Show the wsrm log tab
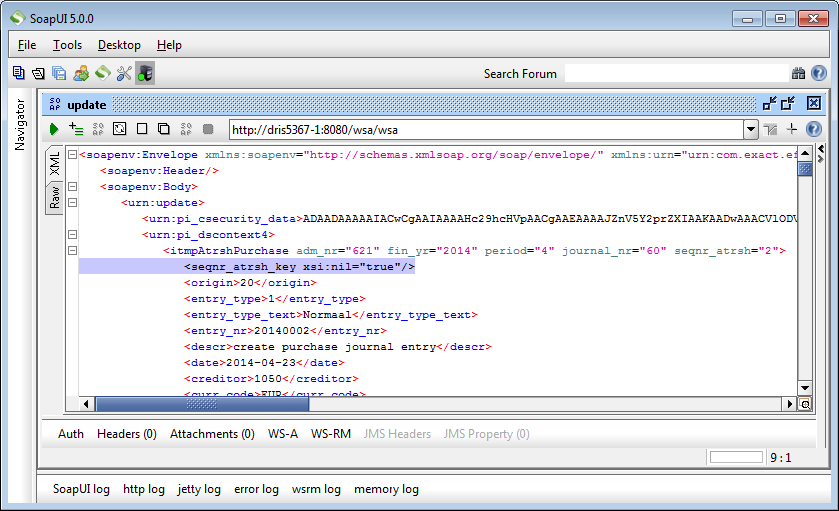839x511 pixels. pos(316,489)
